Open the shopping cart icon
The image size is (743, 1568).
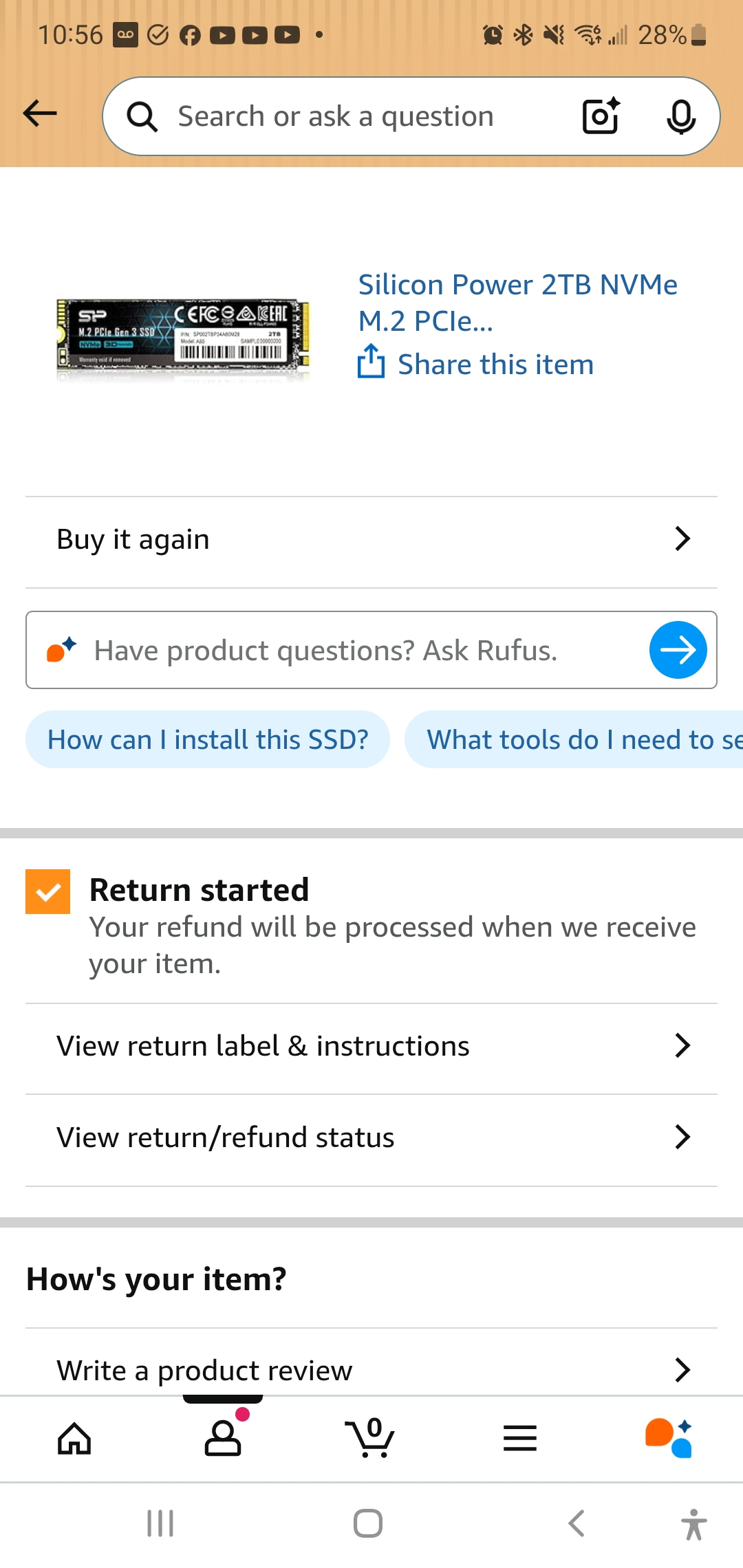(371, 1438)
